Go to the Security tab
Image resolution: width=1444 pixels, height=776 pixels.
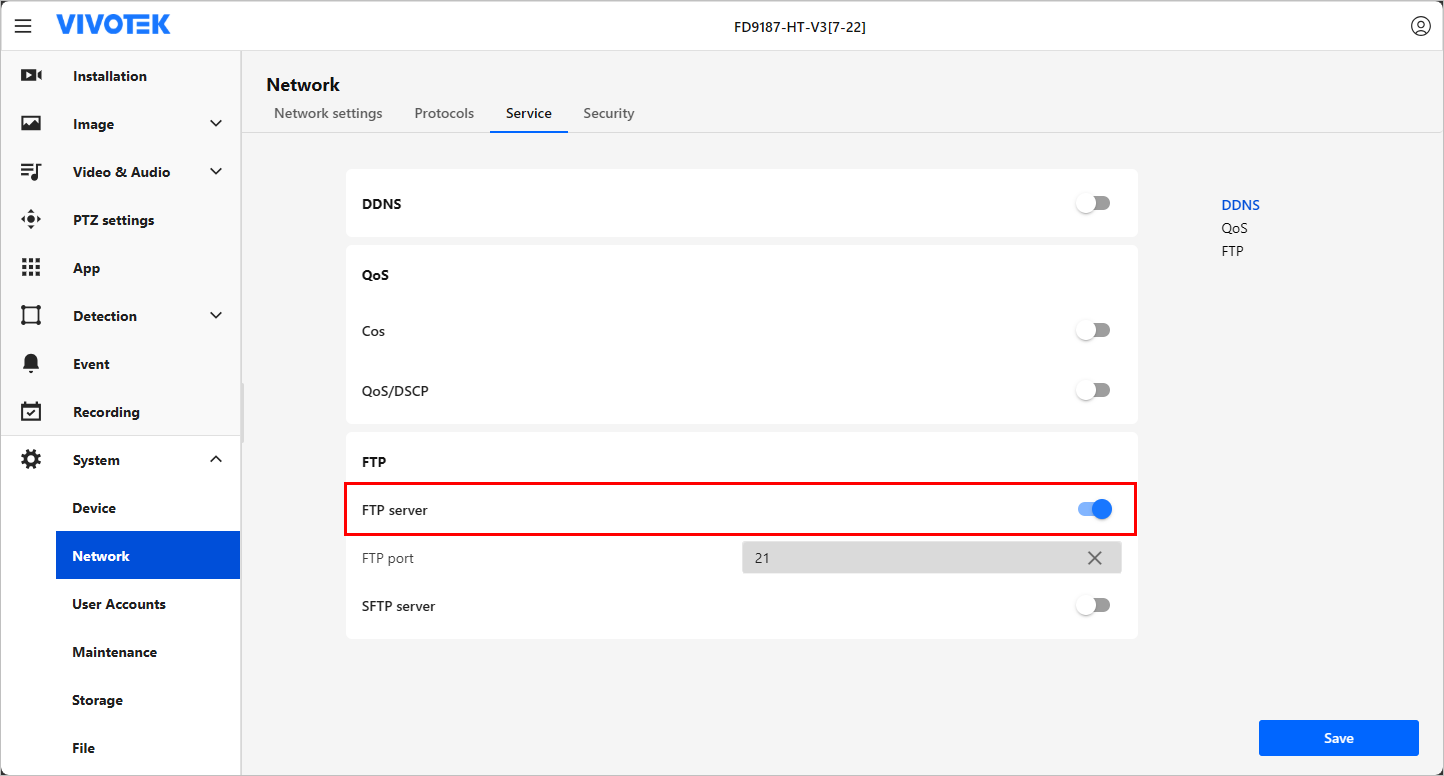tap(609, 113)
